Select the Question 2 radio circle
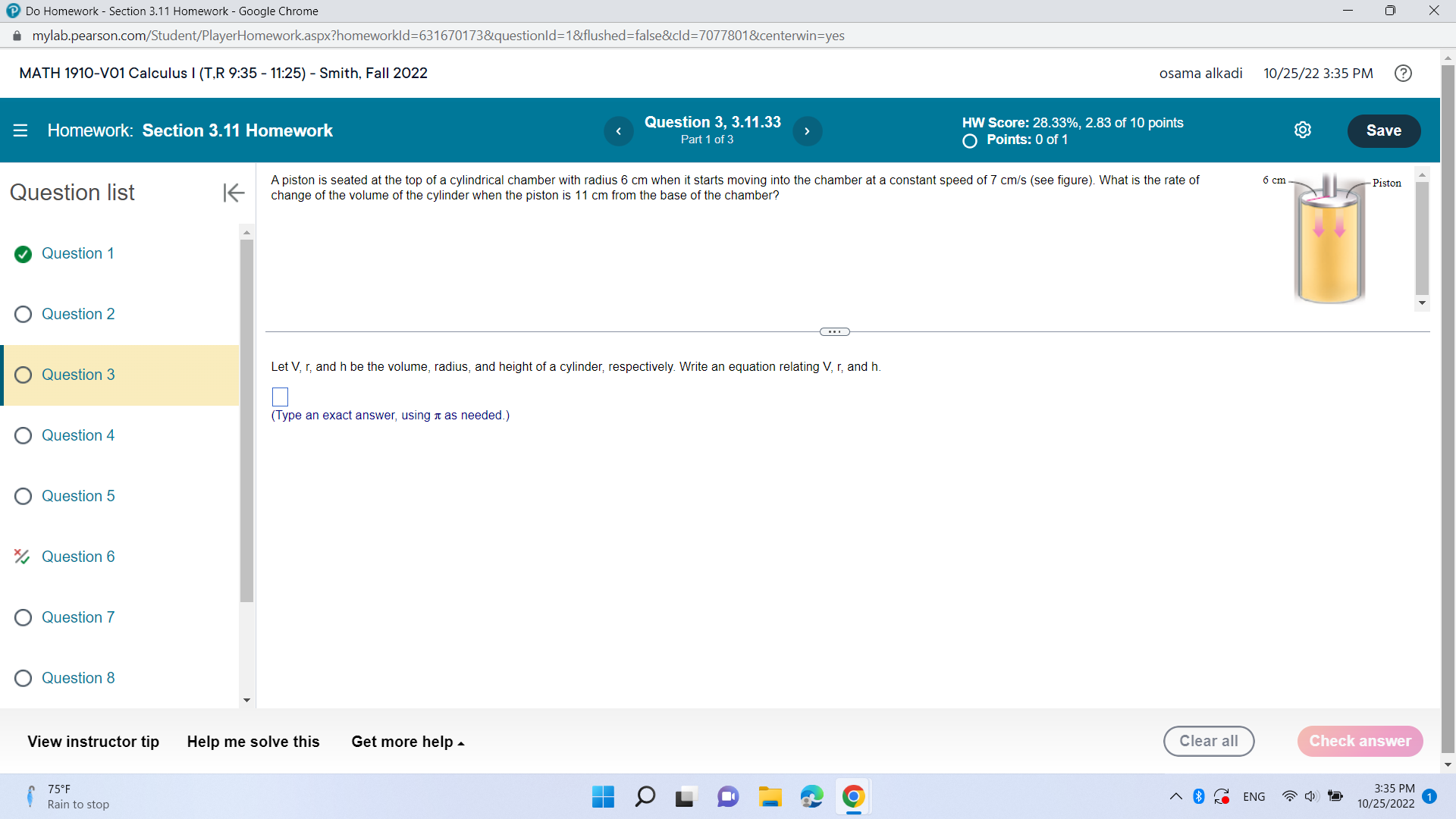This screenshot has width=1456, height=819. [23, 314]
